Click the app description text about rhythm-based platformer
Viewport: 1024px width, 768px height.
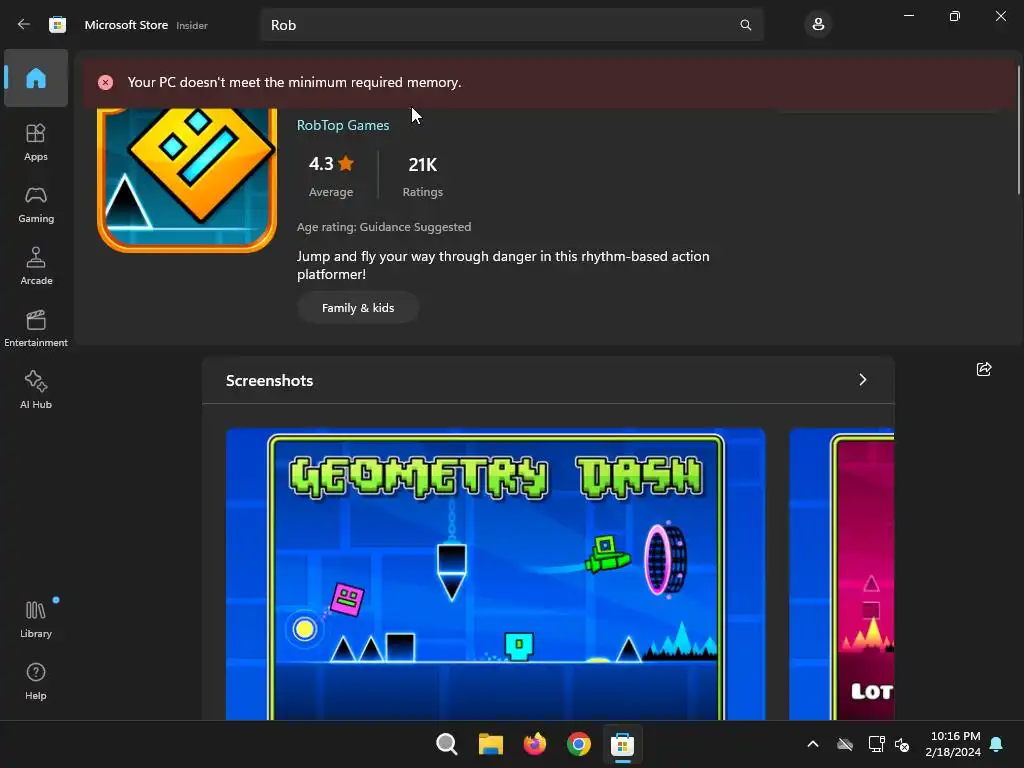pos(503,265)
